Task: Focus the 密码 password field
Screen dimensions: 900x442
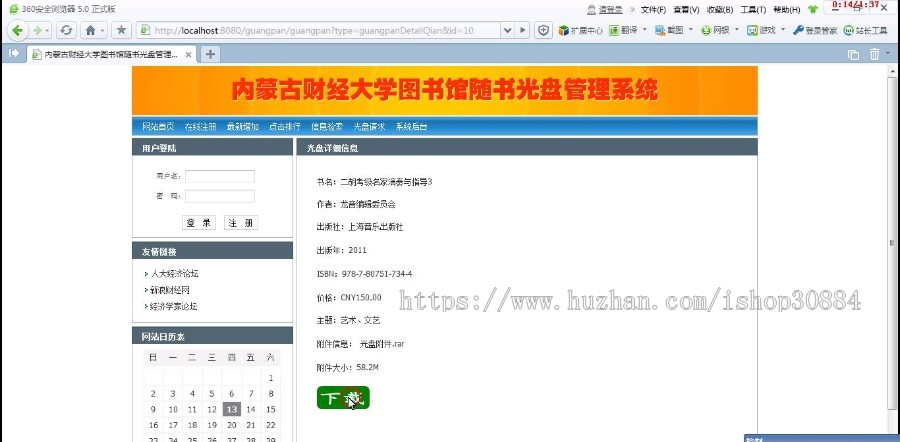Action: tap(220, 196)
